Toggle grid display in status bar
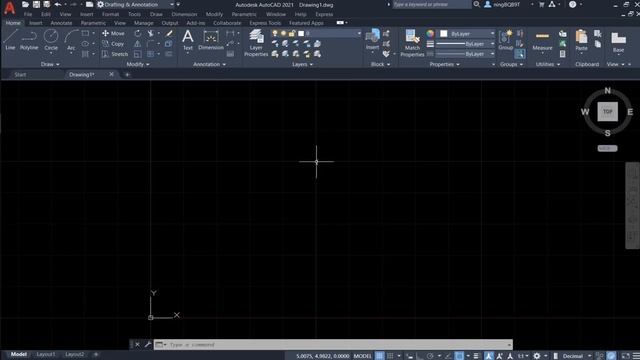Image resolution: width=640 pixels, height=360 pixels. coord(380,356)
